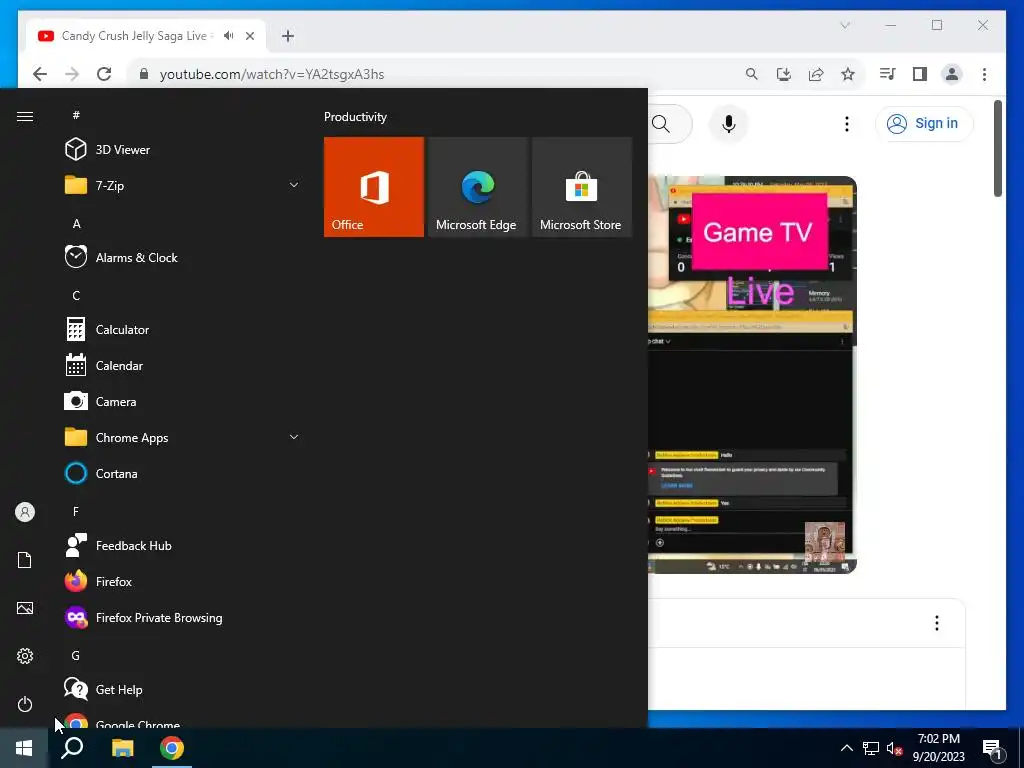
Task: Launch Firefox from Start menu
Action: click(183, 581)
